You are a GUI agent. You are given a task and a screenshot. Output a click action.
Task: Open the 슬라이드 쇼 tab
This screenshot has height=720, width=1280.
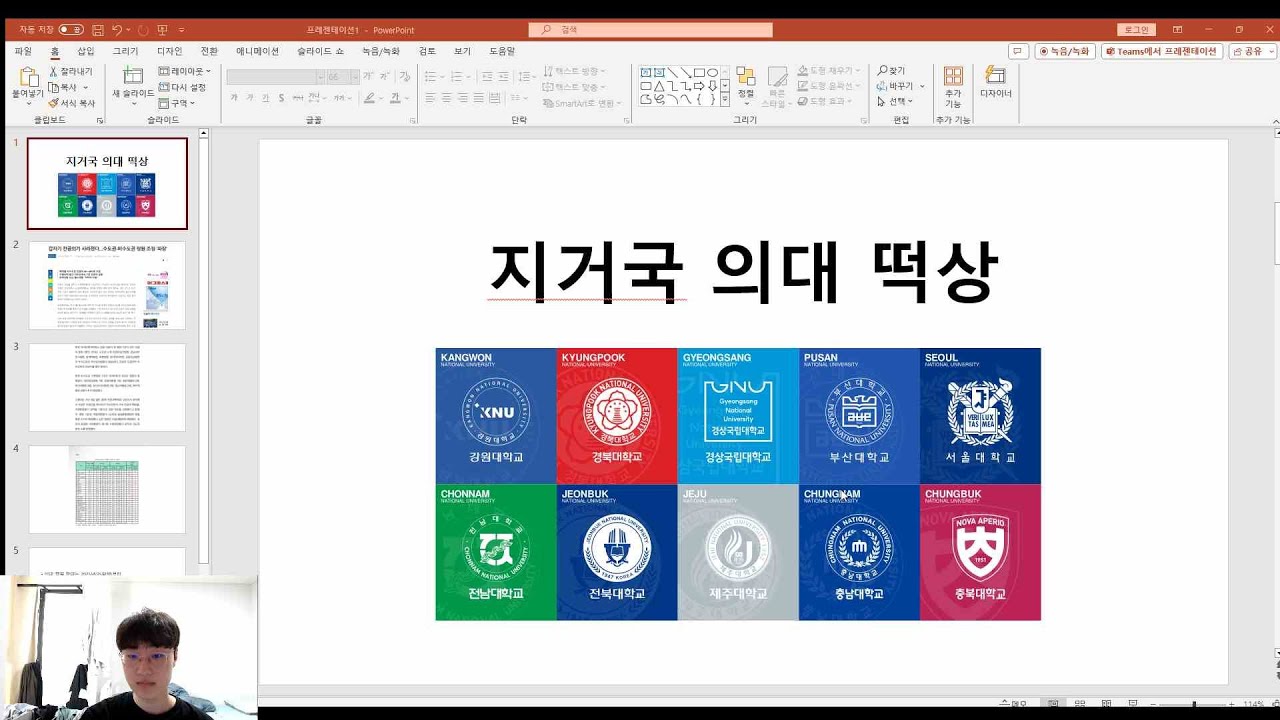click(x=320, y=51)
